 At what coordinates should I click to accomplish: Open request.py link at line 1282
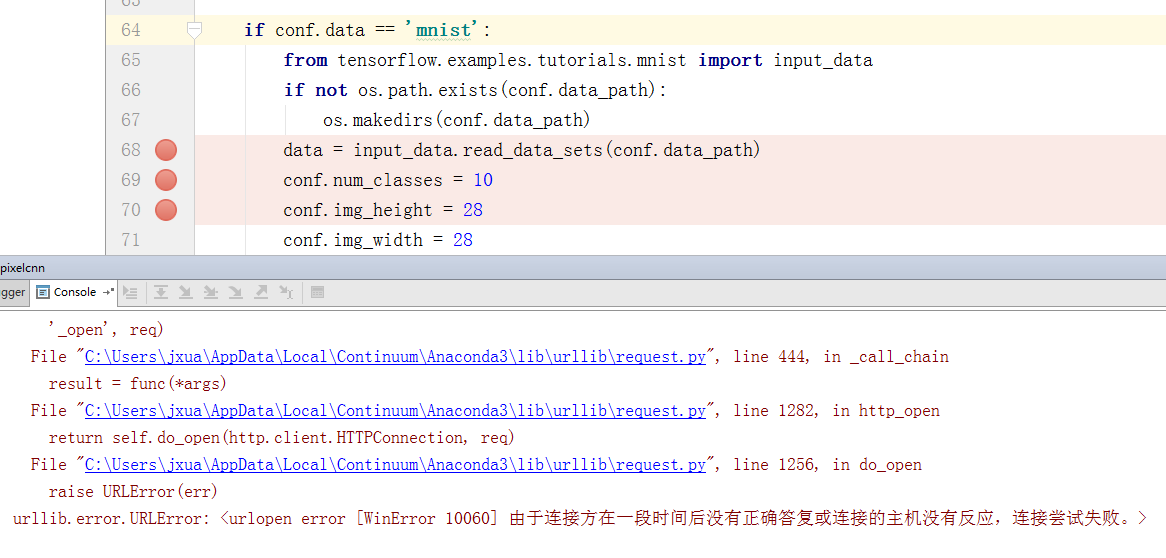396,411
